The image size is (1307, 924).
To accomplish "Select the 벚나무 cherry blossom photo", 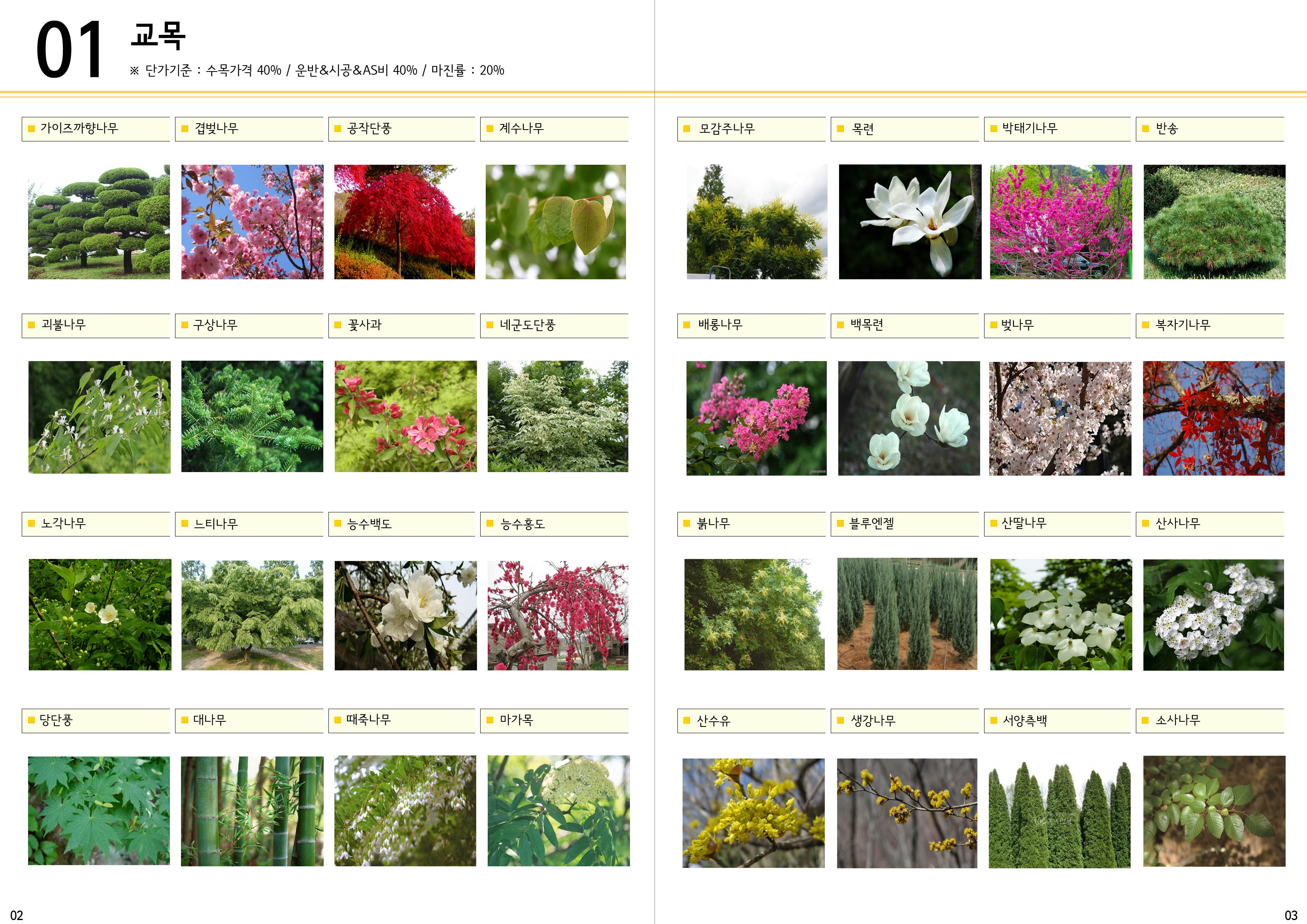I will coord(1060,418).
